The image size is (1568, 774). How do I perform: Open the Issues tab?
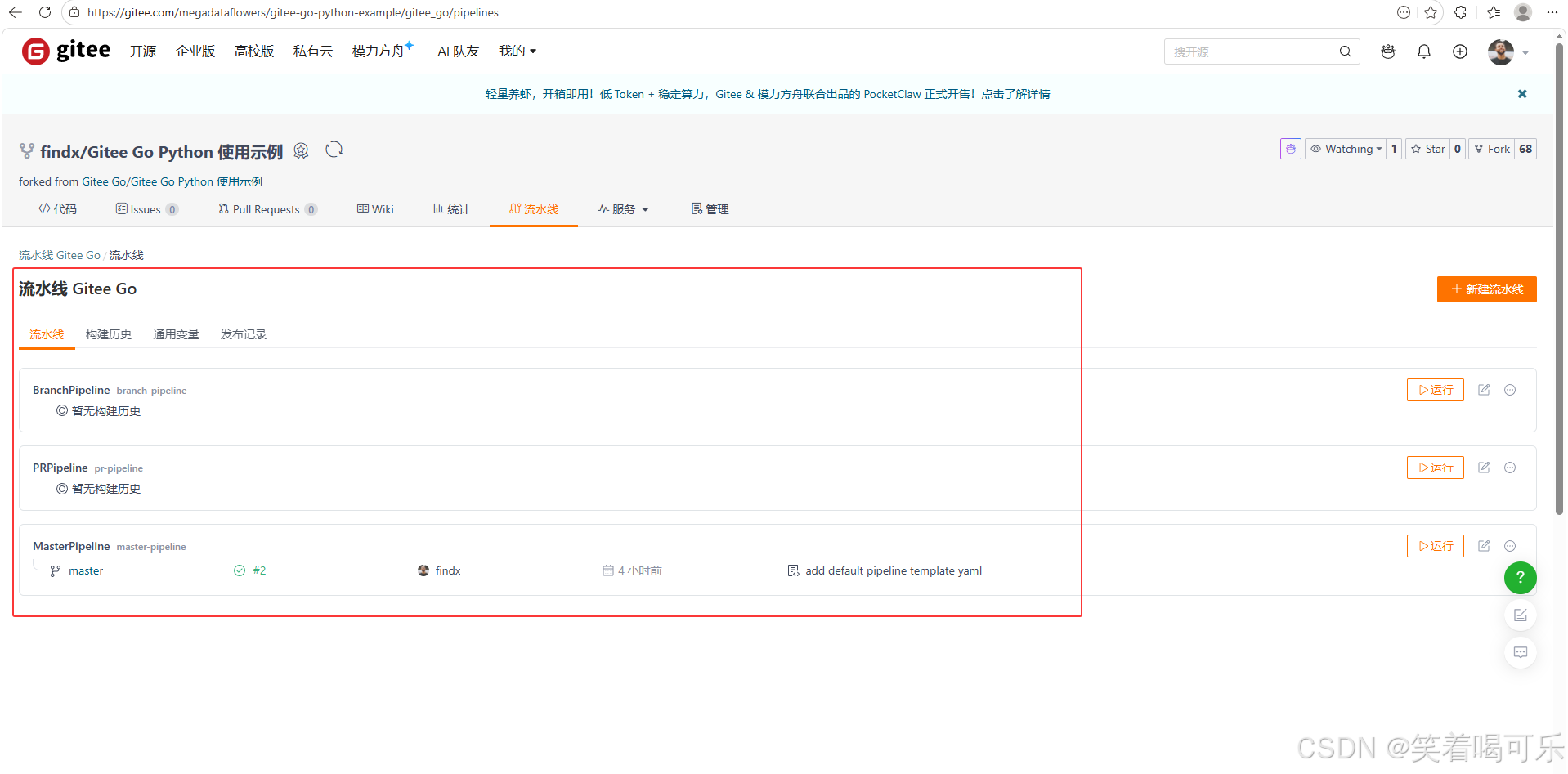pyautogui.click(x=147, y=209)
